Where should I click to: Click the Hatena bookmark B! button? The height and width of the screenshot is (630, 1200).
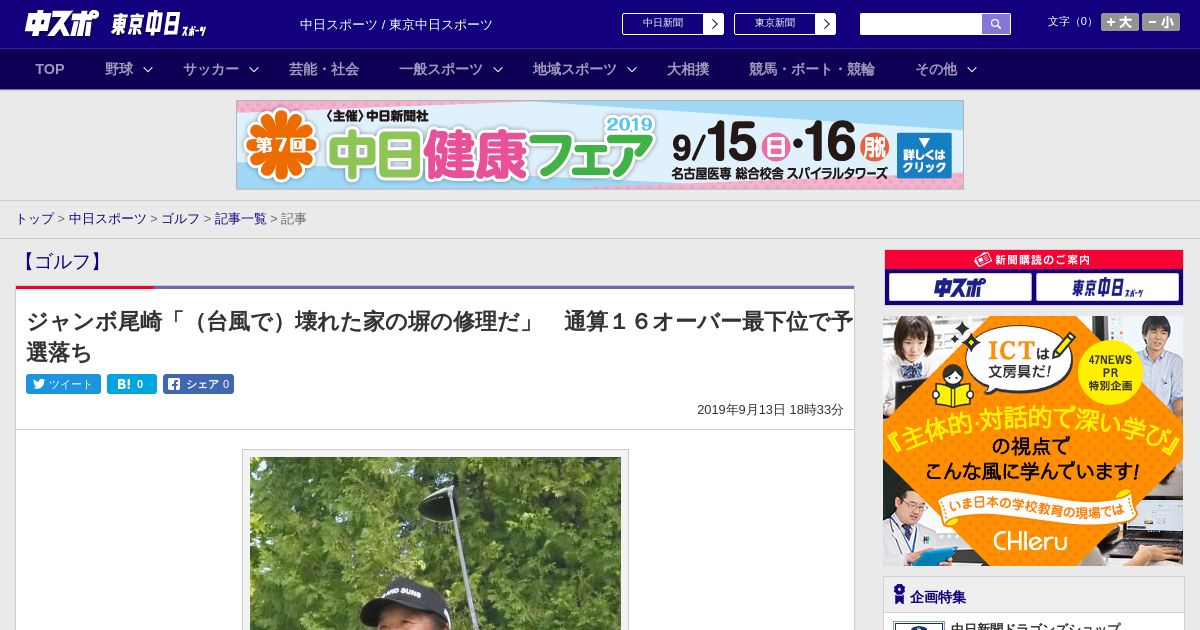132,384
